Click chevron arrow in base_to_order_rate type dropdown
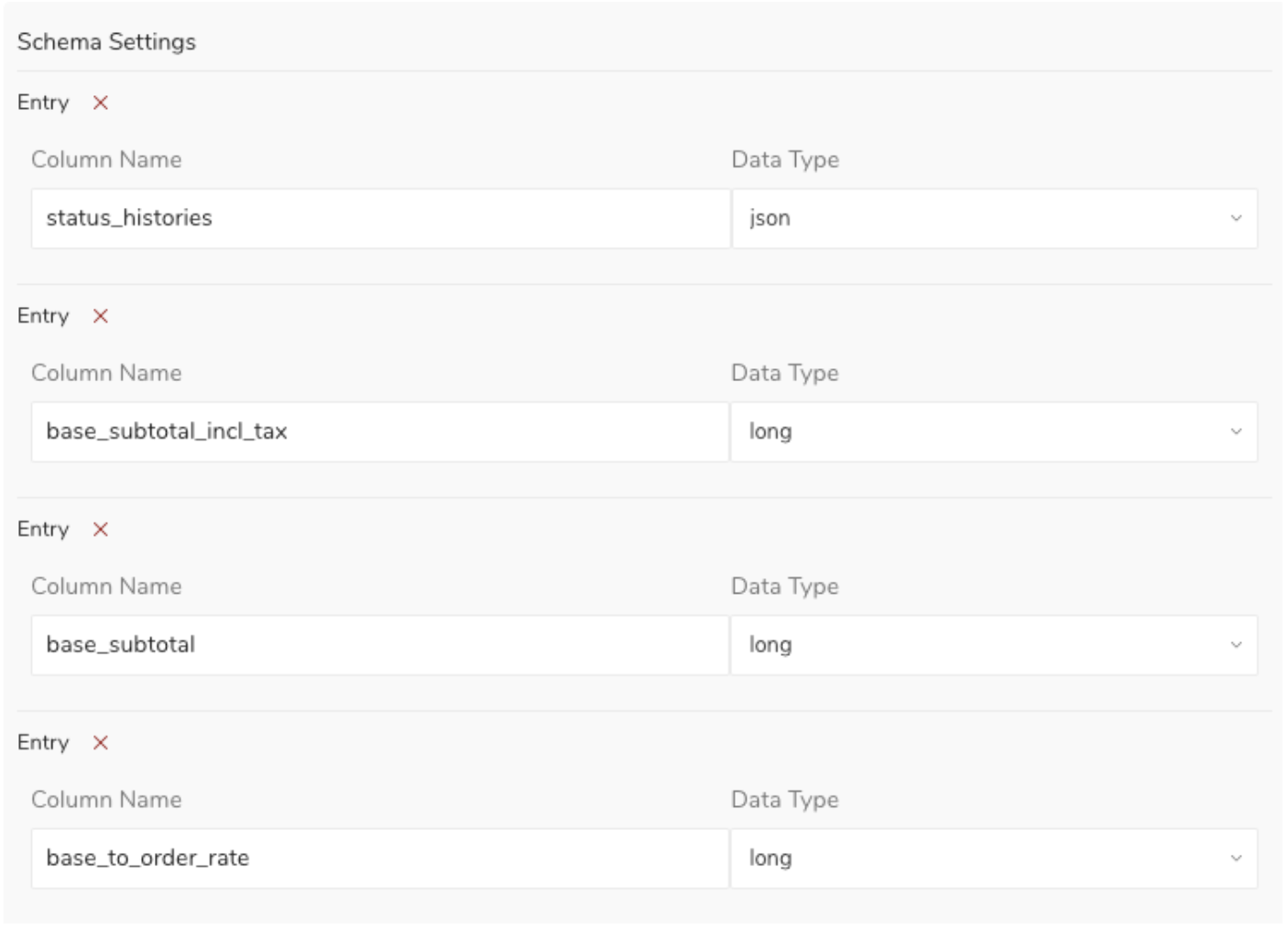Image resolution: width=1288 pixels, height=929 pixels. (x=1236, y=858)
